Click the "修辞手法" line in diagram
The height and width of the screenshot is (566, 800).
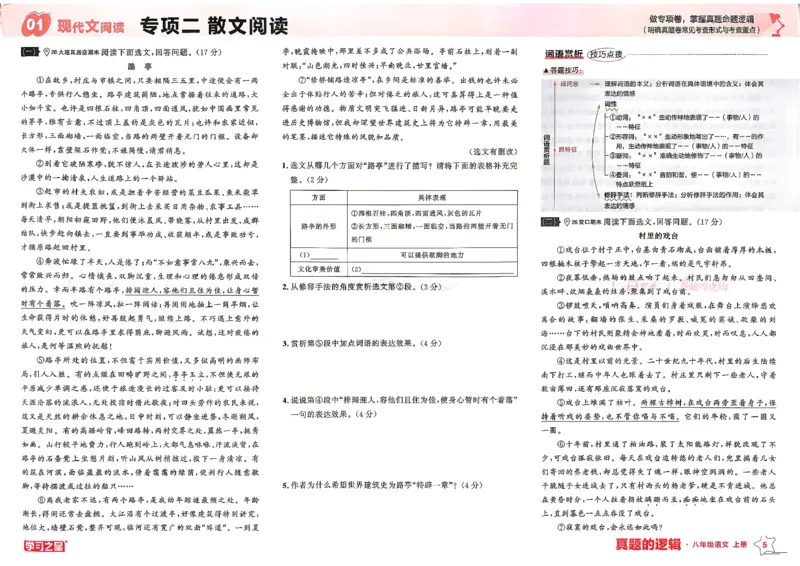tap(684, 200)
